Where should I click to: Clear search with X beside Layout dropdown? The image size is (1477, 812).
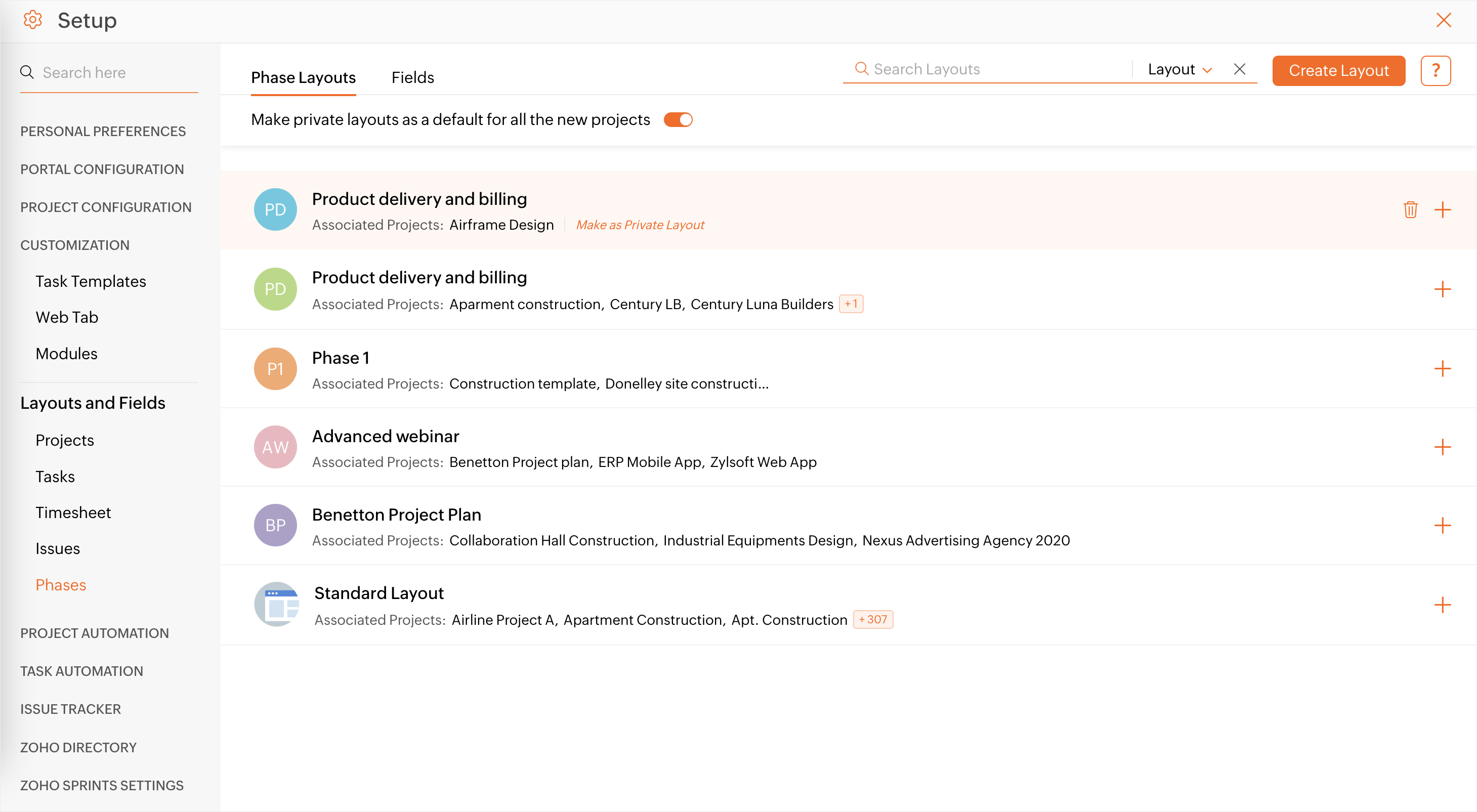1239,69
